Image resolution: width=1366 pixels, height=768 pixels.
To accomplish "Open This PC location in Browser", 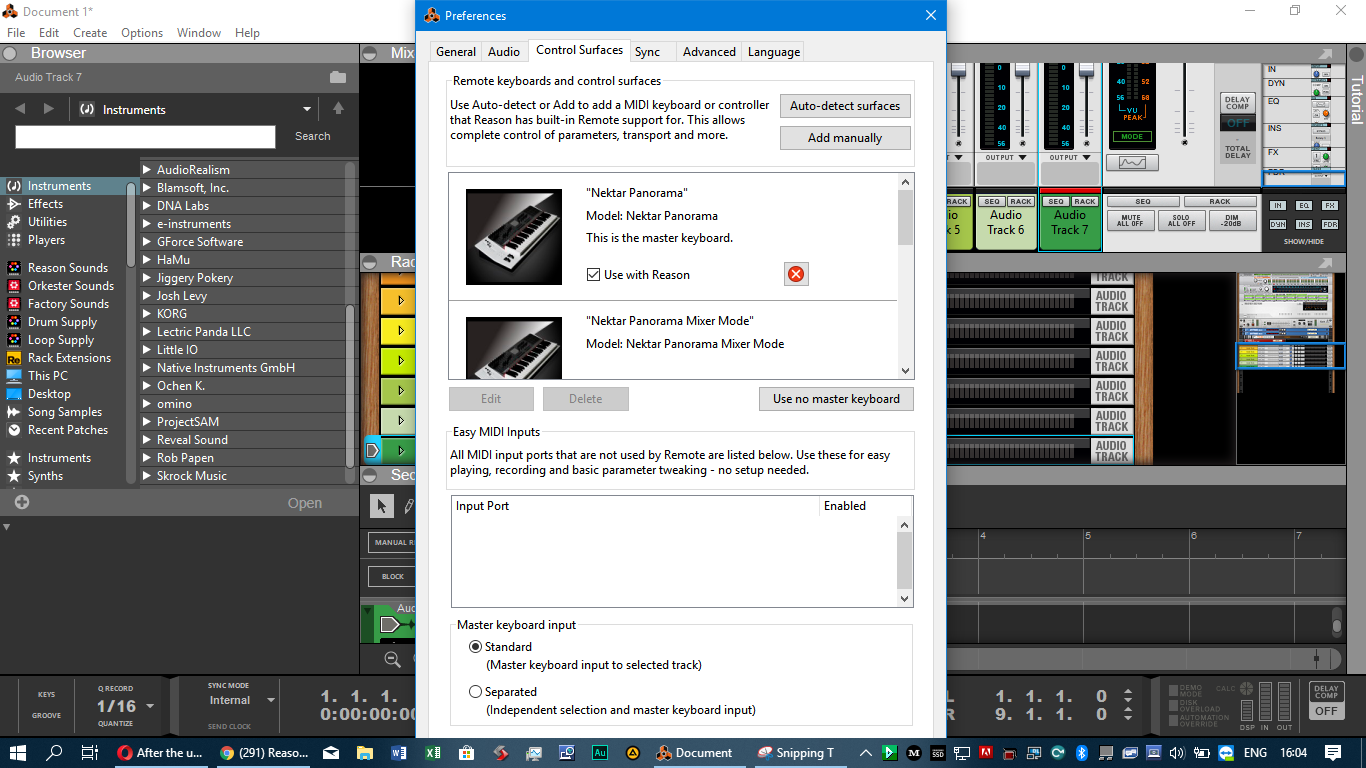I will [x=47, y=376].
